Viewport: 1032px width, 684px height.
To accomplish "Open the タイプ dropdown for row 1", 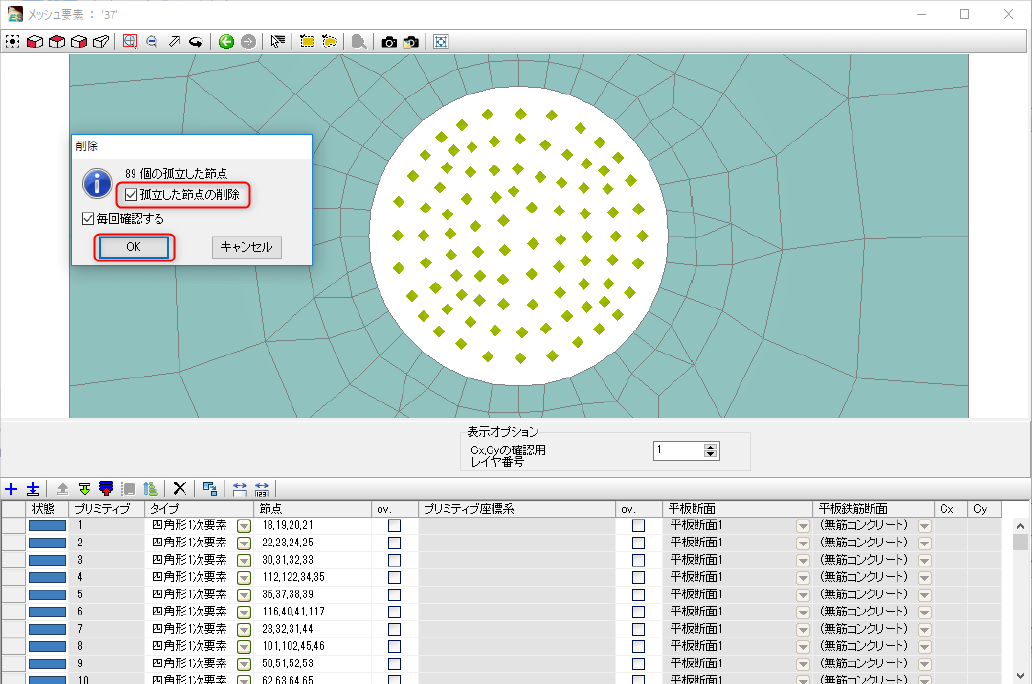I will (x=243, y=526).
